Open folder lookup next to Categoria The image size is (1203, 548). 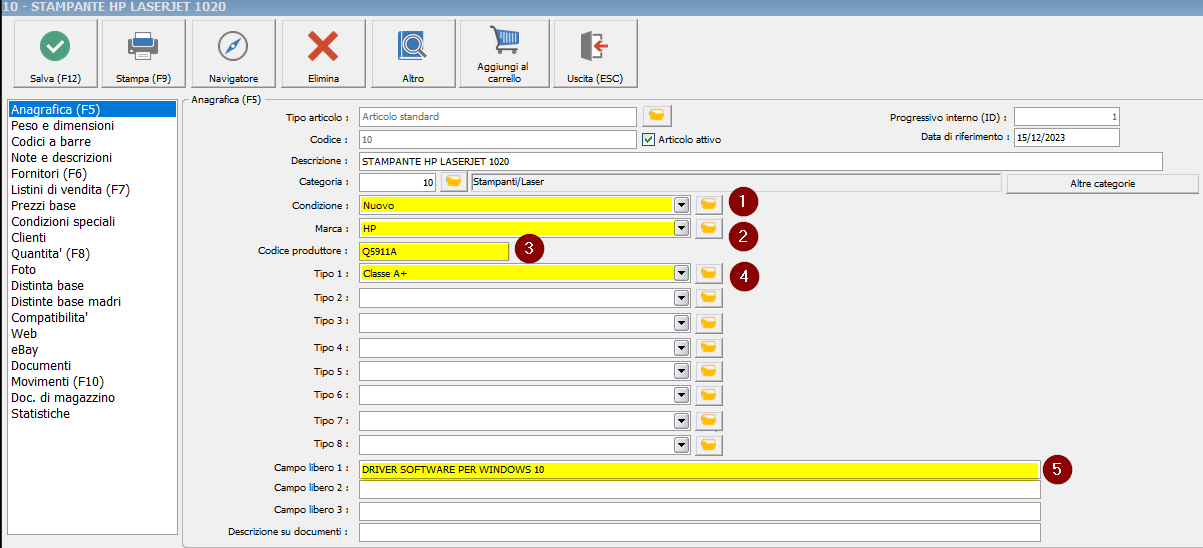click(454, 182)
